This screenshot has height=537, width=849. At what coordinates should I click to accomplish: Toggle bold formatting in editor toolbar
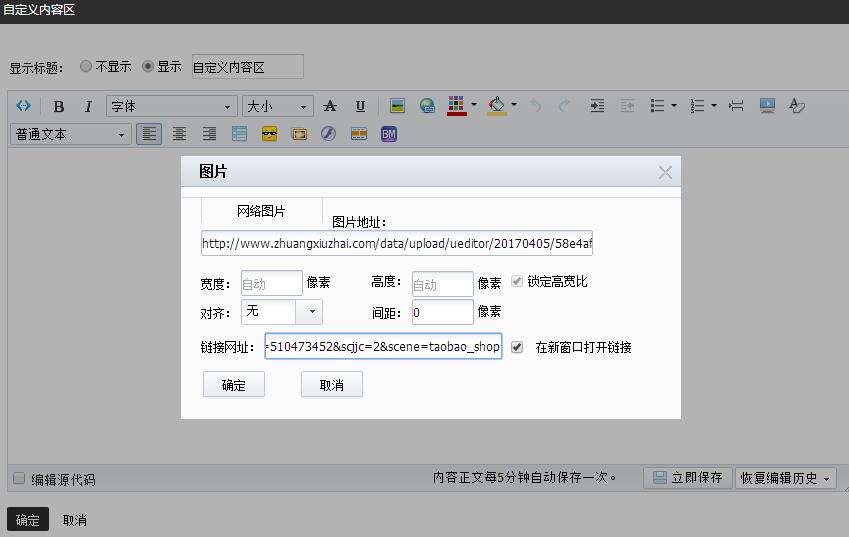59,106
